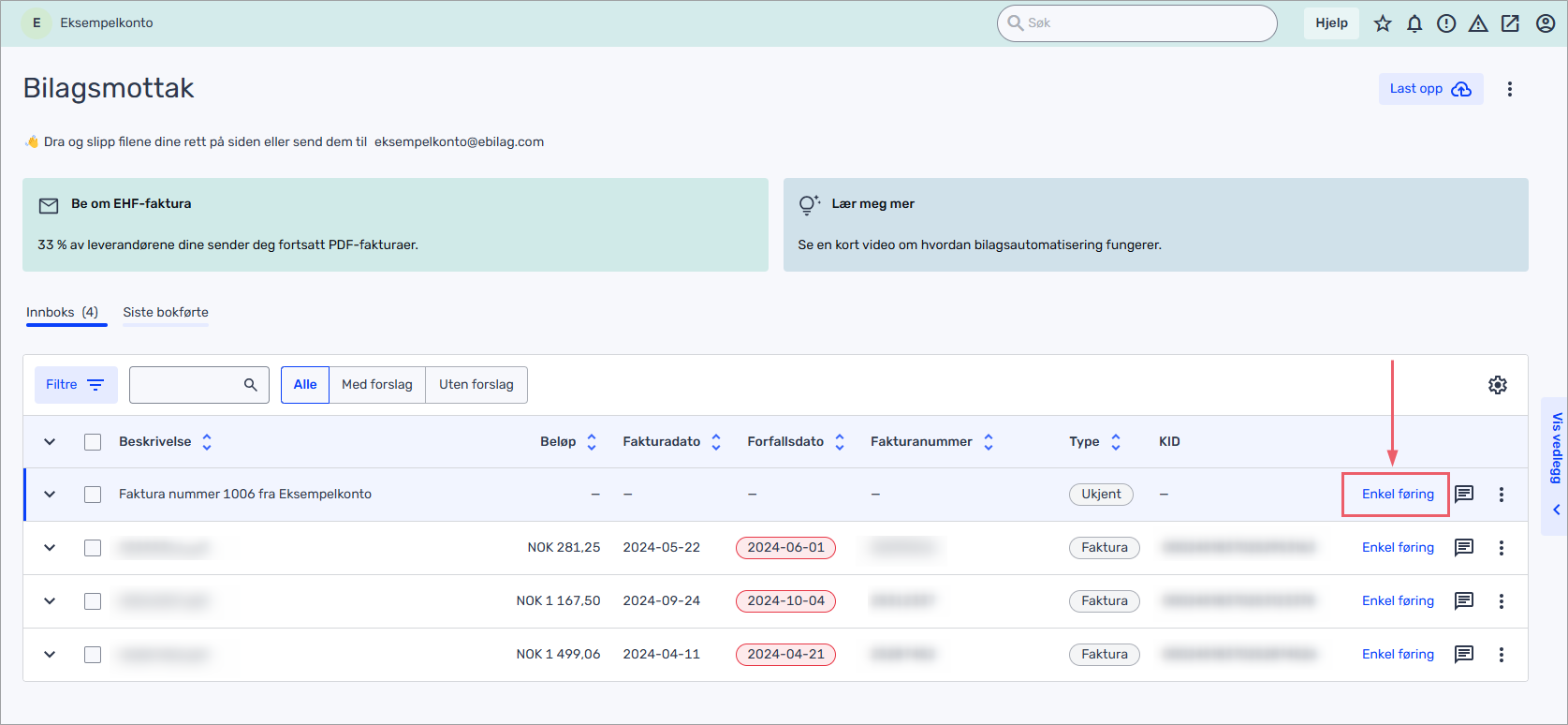Open the external link icon in header

tap(1510, 23)
